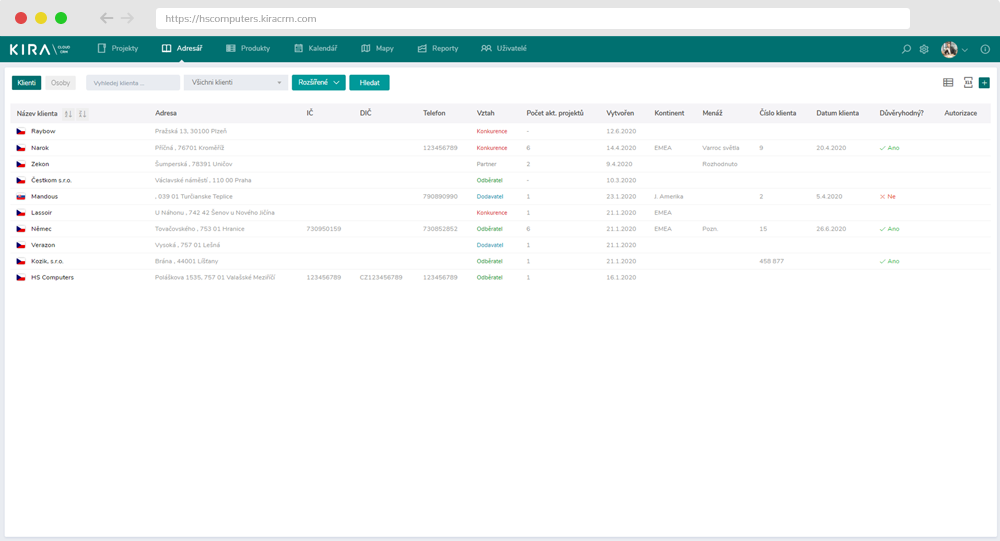Open the Všichni klienti dropdown
This screenshot has width=1000, height=541.
(236, 83)
